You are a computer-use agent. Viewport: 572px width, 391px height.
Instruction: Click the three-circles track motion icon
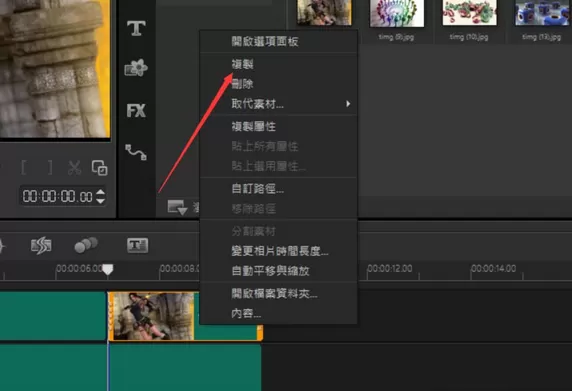86,245
